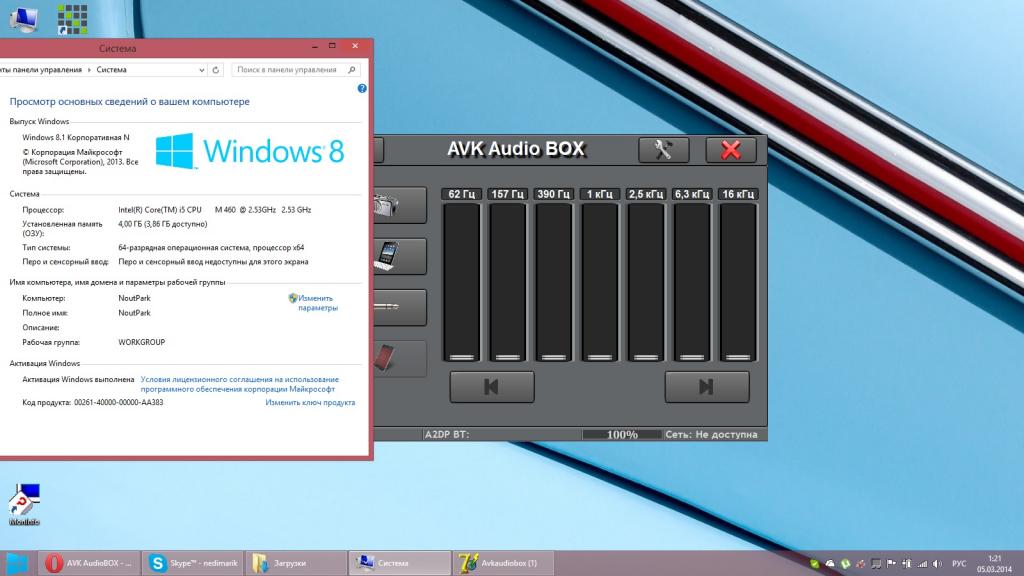
Task: Click the РУС language indicator in tray
Action: (x=958, y=564)
